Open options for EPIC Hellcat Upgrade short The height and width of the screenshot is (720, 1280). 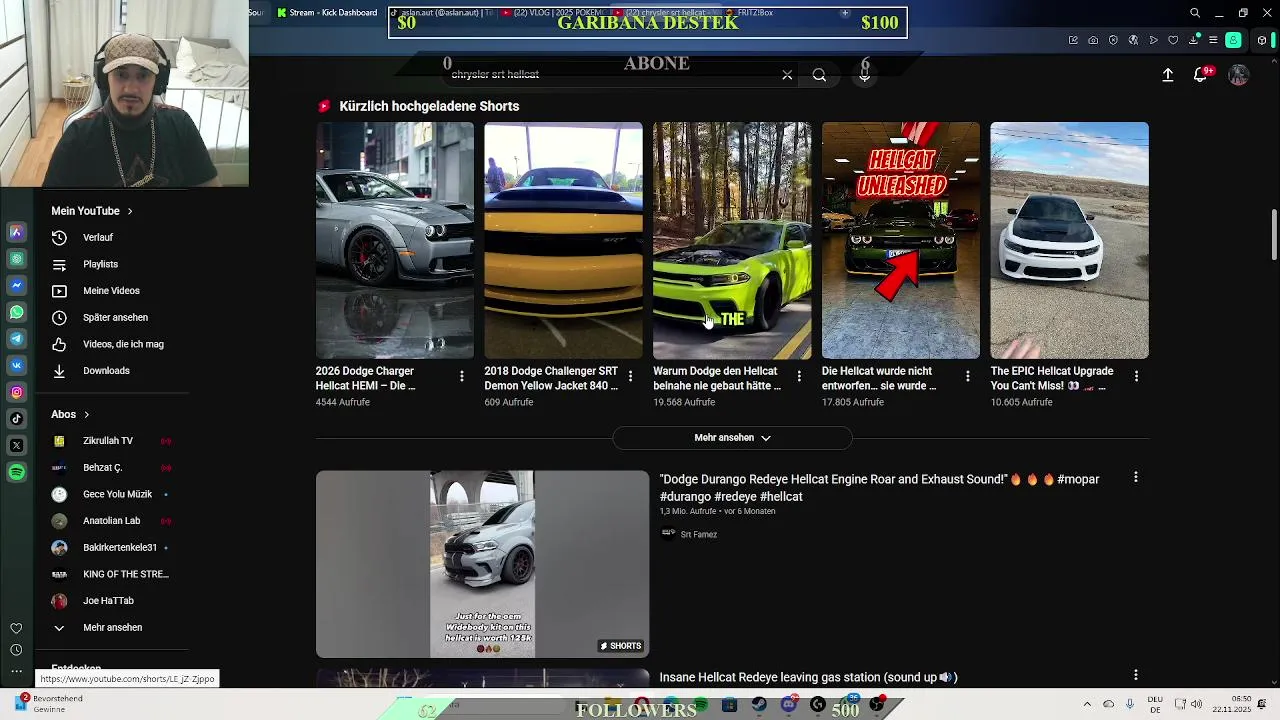click(x=1136, y=376)
